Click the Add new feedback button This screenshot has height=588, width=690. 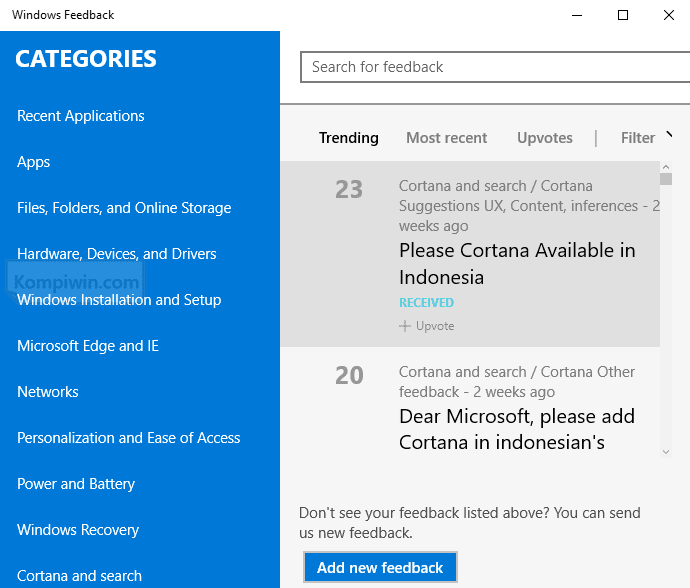click(x=380, y=567)
